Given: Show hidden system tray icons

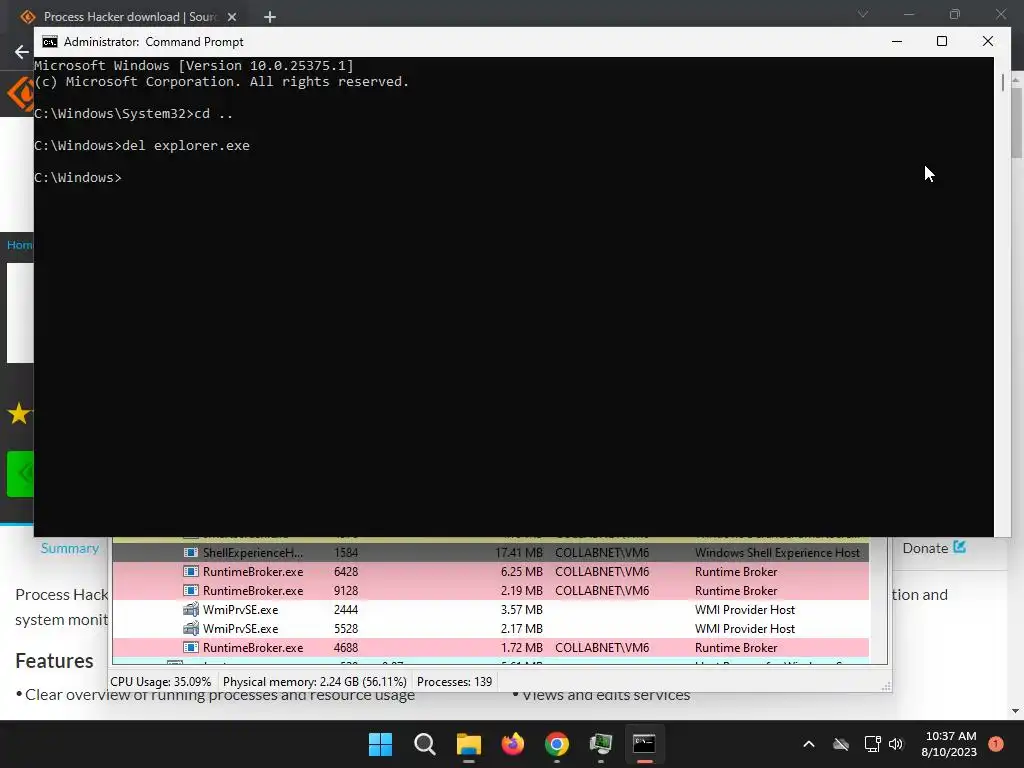Looking at the screenshot, I should point(808,744).
